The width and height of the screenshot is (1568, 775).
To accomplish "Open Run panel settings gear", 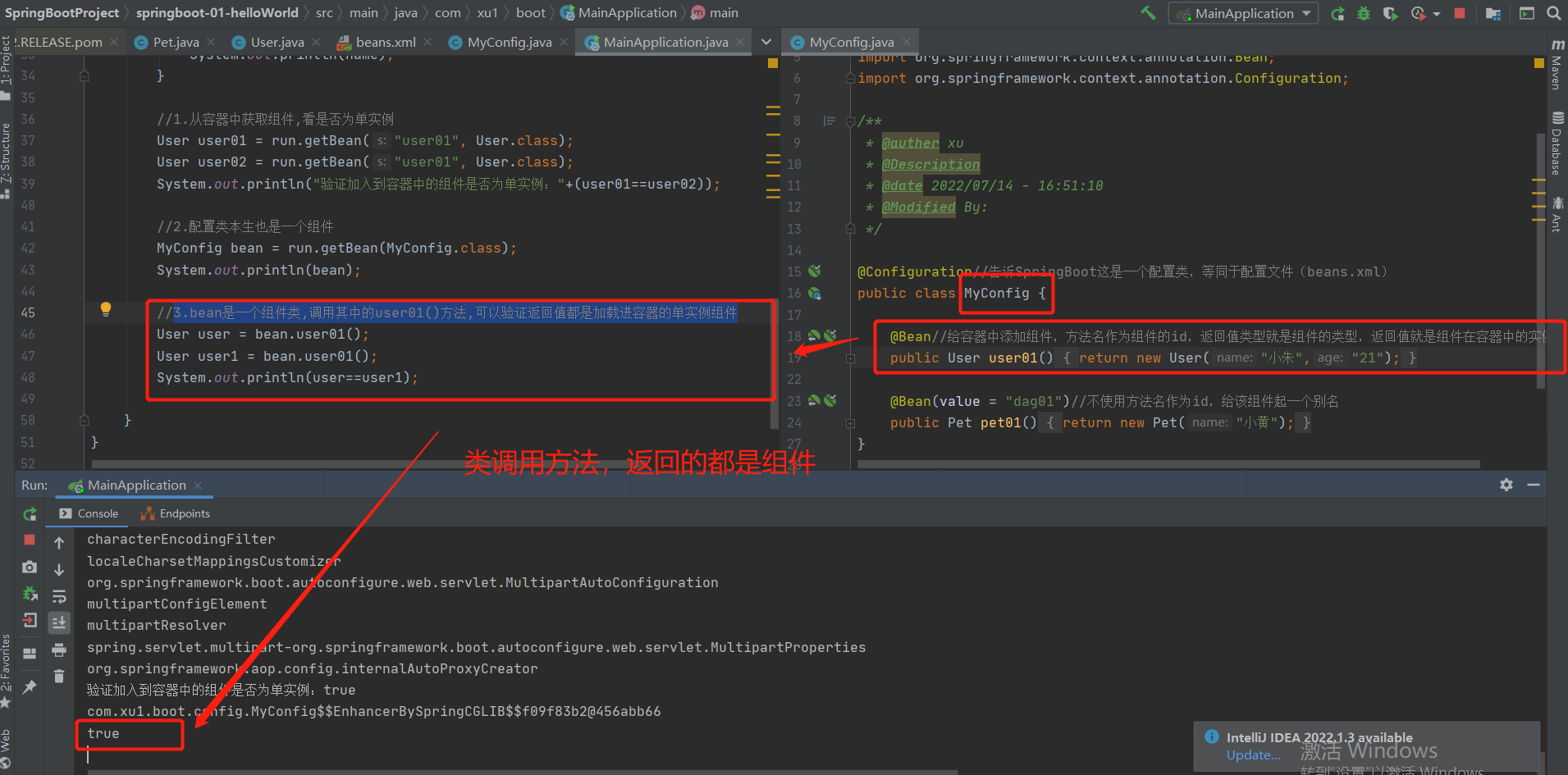I will pos(1506,485).
